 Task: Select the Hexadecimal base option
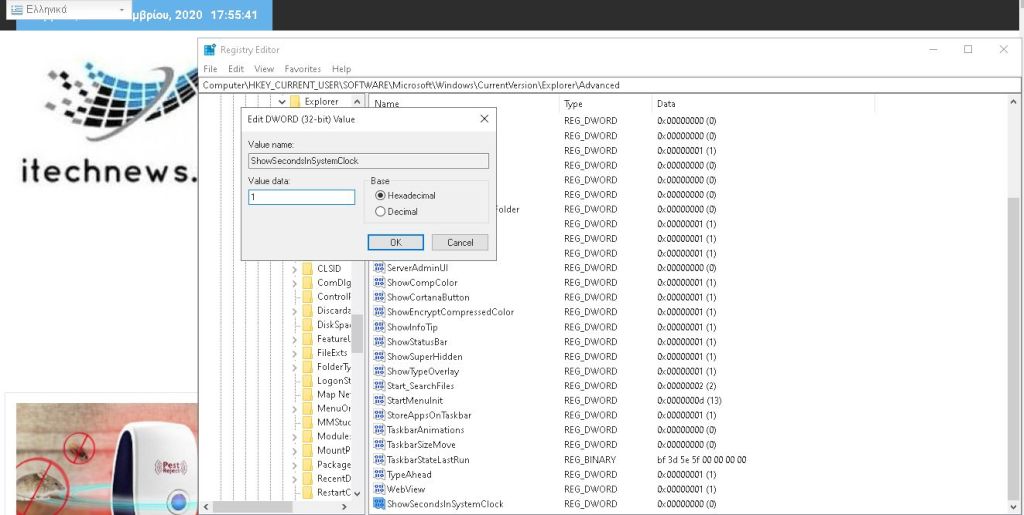(380, 195)
